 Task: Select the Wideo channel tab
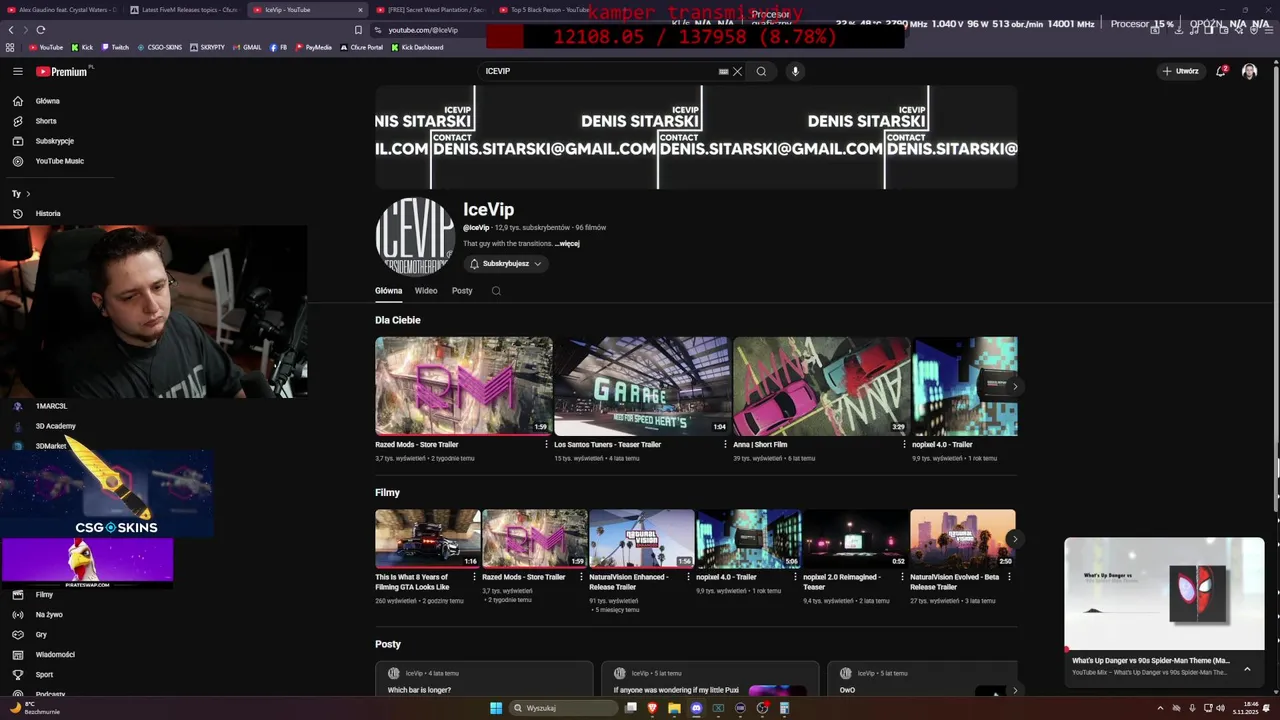tap(426, 291)
